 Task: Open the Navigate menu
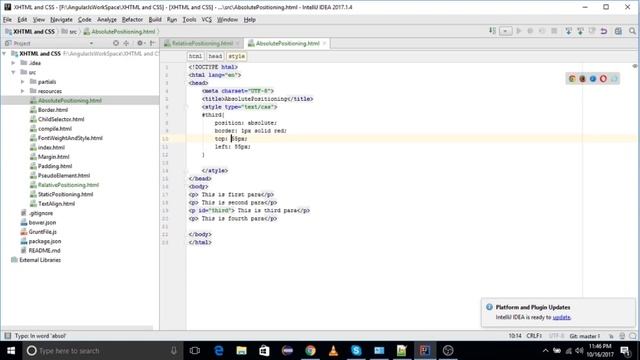tap(61, 20)
